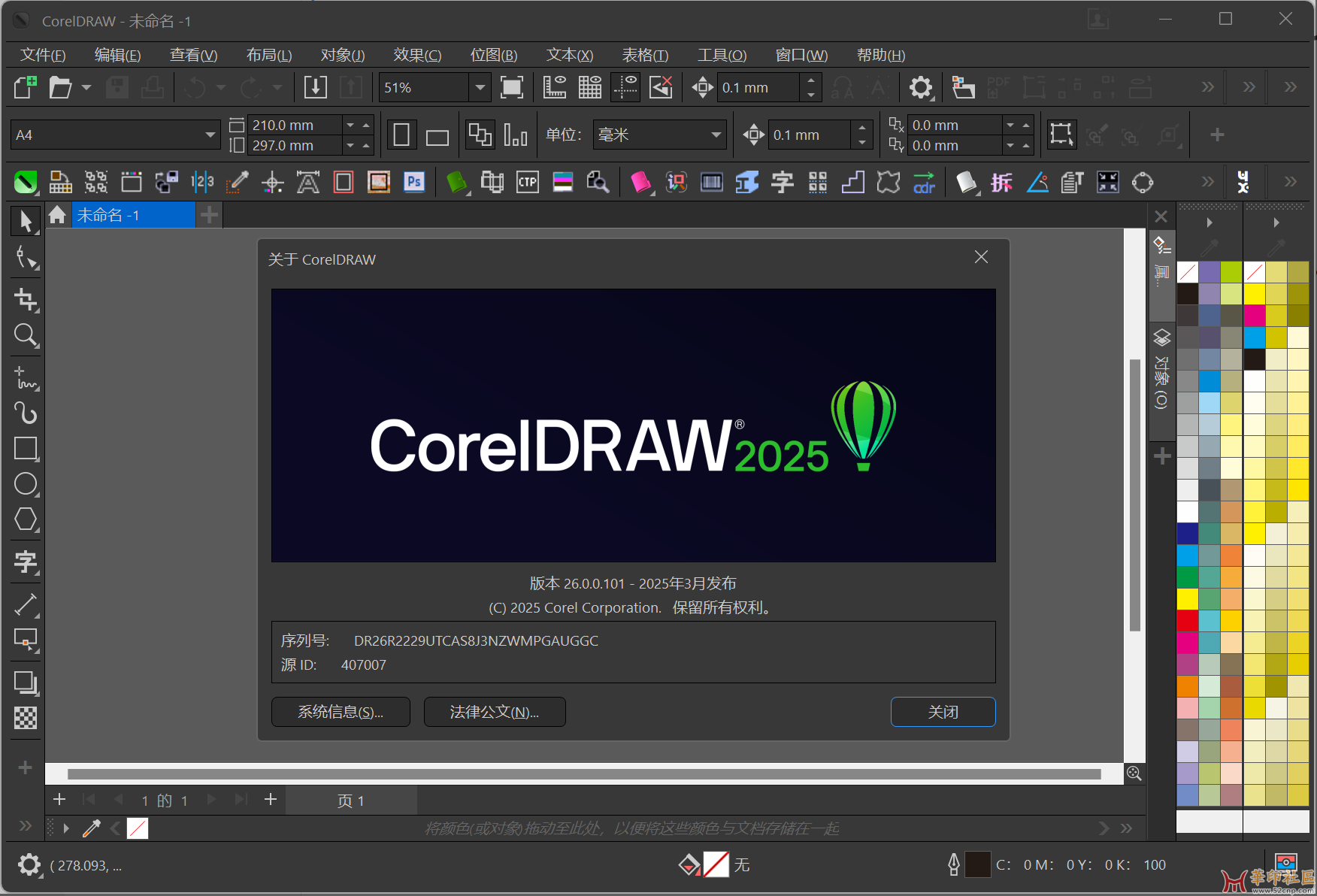Viewport: 1317px width, 896px height.
Task: Select the Transparency checkerboard tool
Action: [26, 718]
